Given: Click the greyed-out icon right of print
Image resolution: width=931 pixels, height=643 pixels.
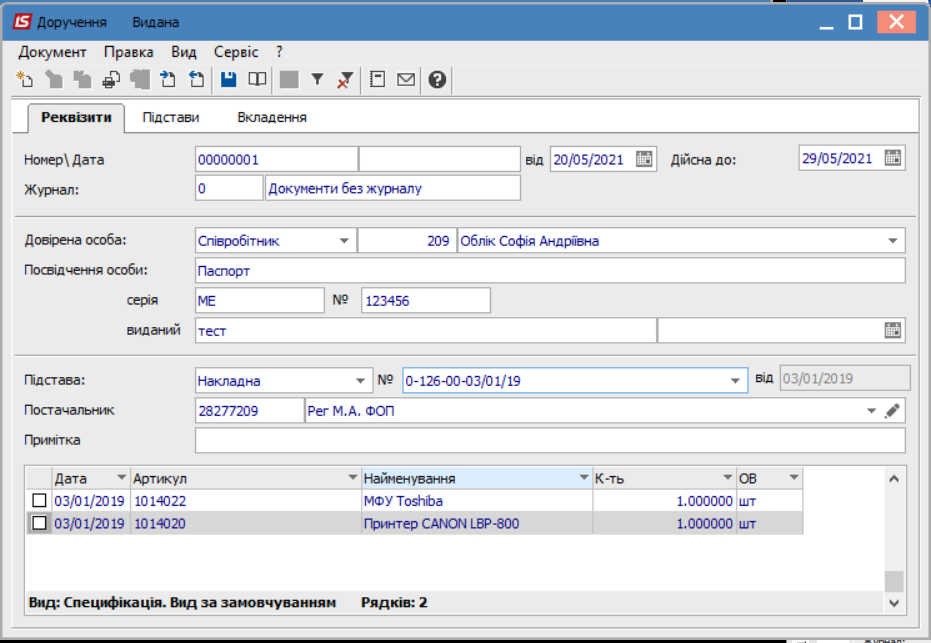Looking at the screenshot, I should tap(140, 80).
